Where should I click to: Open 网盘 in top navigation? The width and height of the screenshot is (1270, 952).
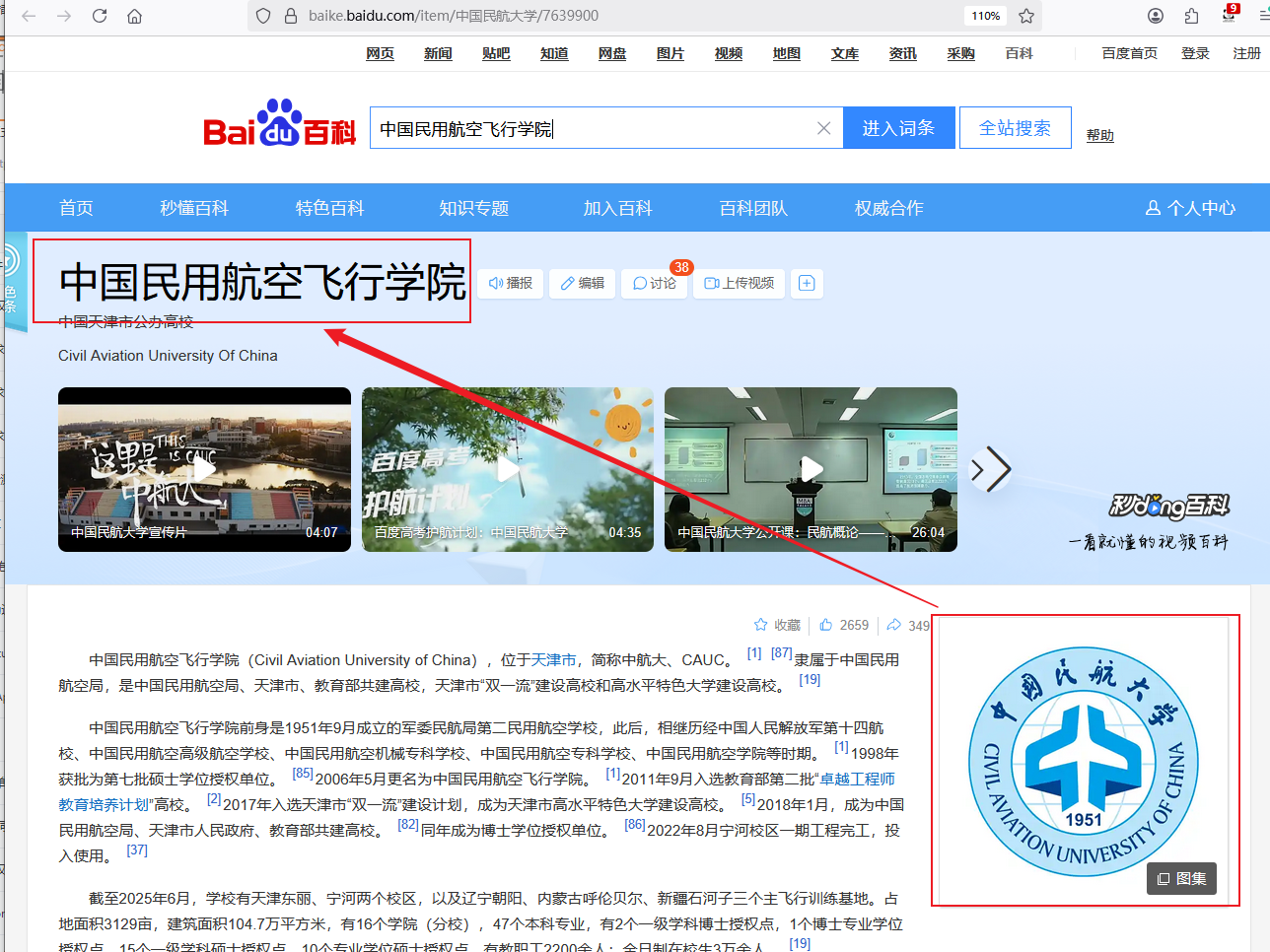point(612,53)
